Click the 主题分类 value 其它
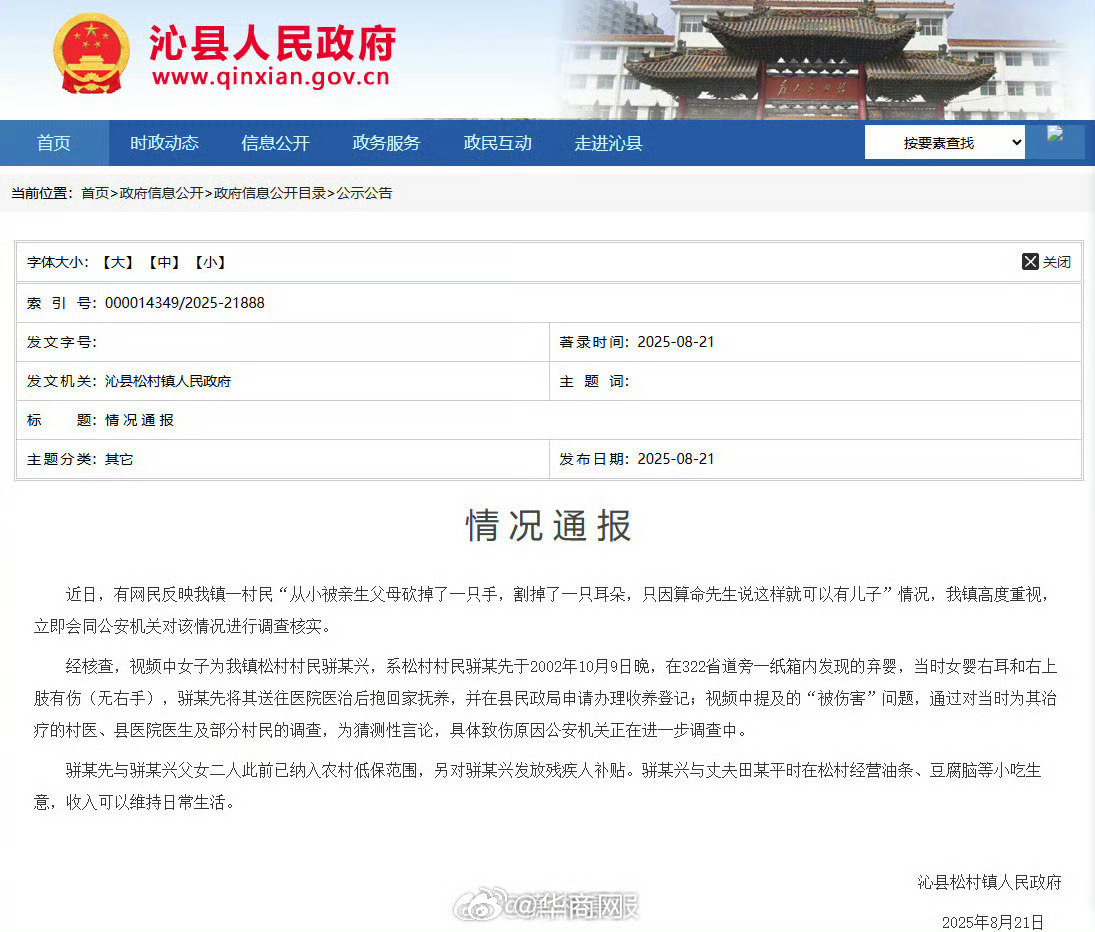1095x932 pixels. pyautogui.click(x=119, y=459)
